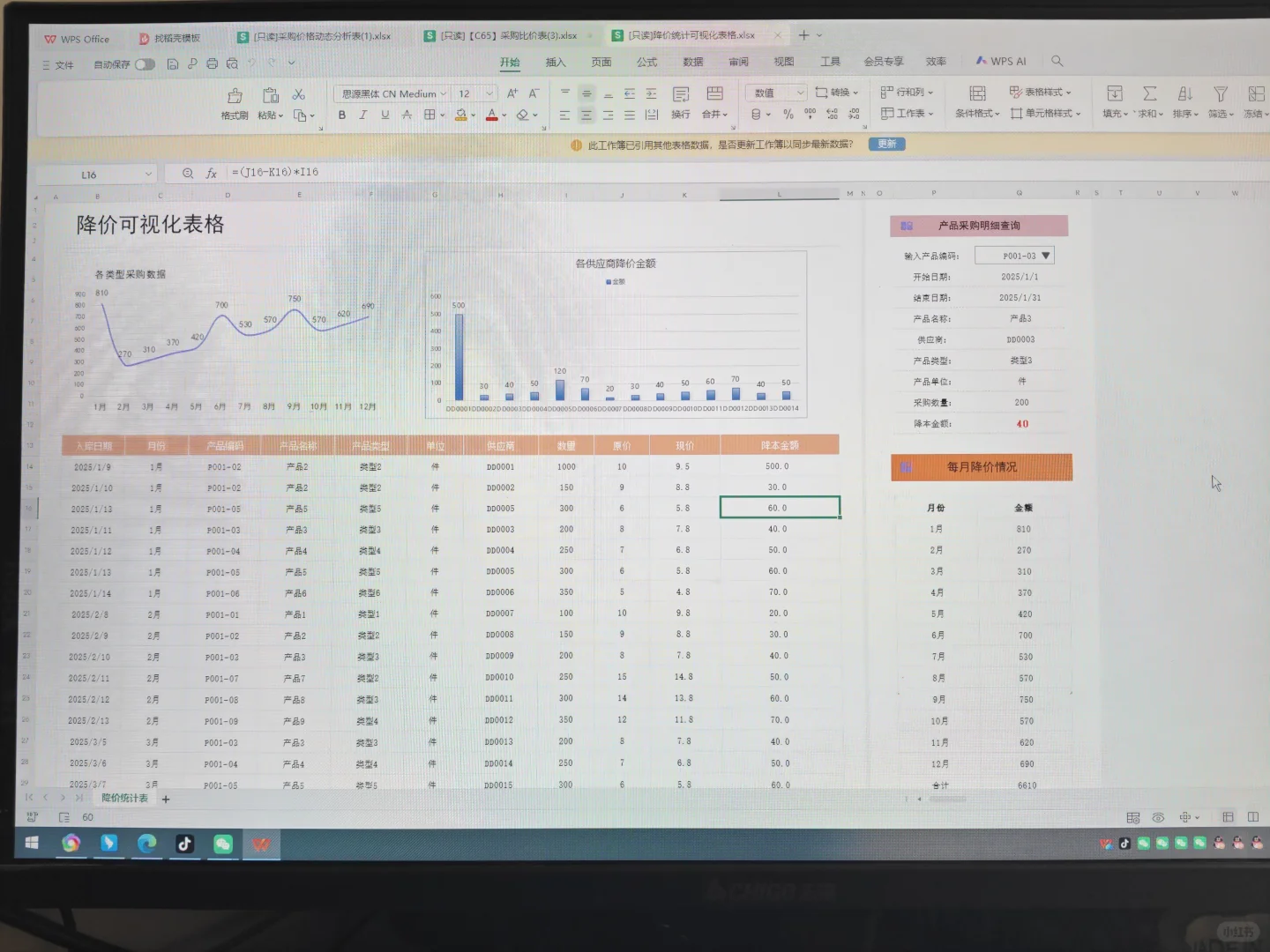Click the Cut (剪切) scissors icon
1270x952 pixels.
click(298, 93)
